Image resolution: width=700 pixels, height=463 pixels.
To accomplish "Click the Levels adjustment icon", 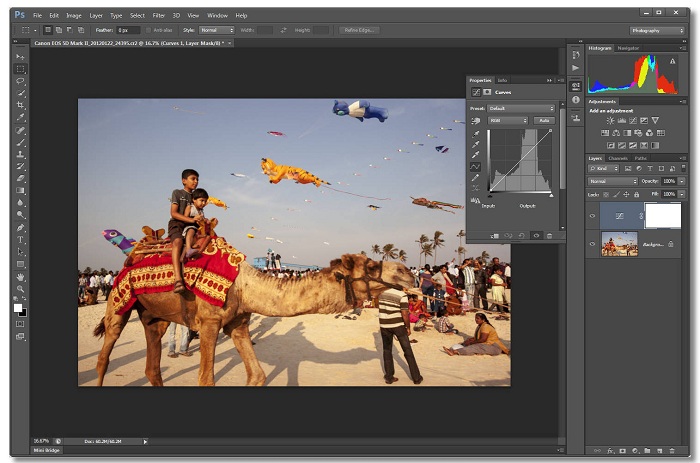I will point(621,121).
